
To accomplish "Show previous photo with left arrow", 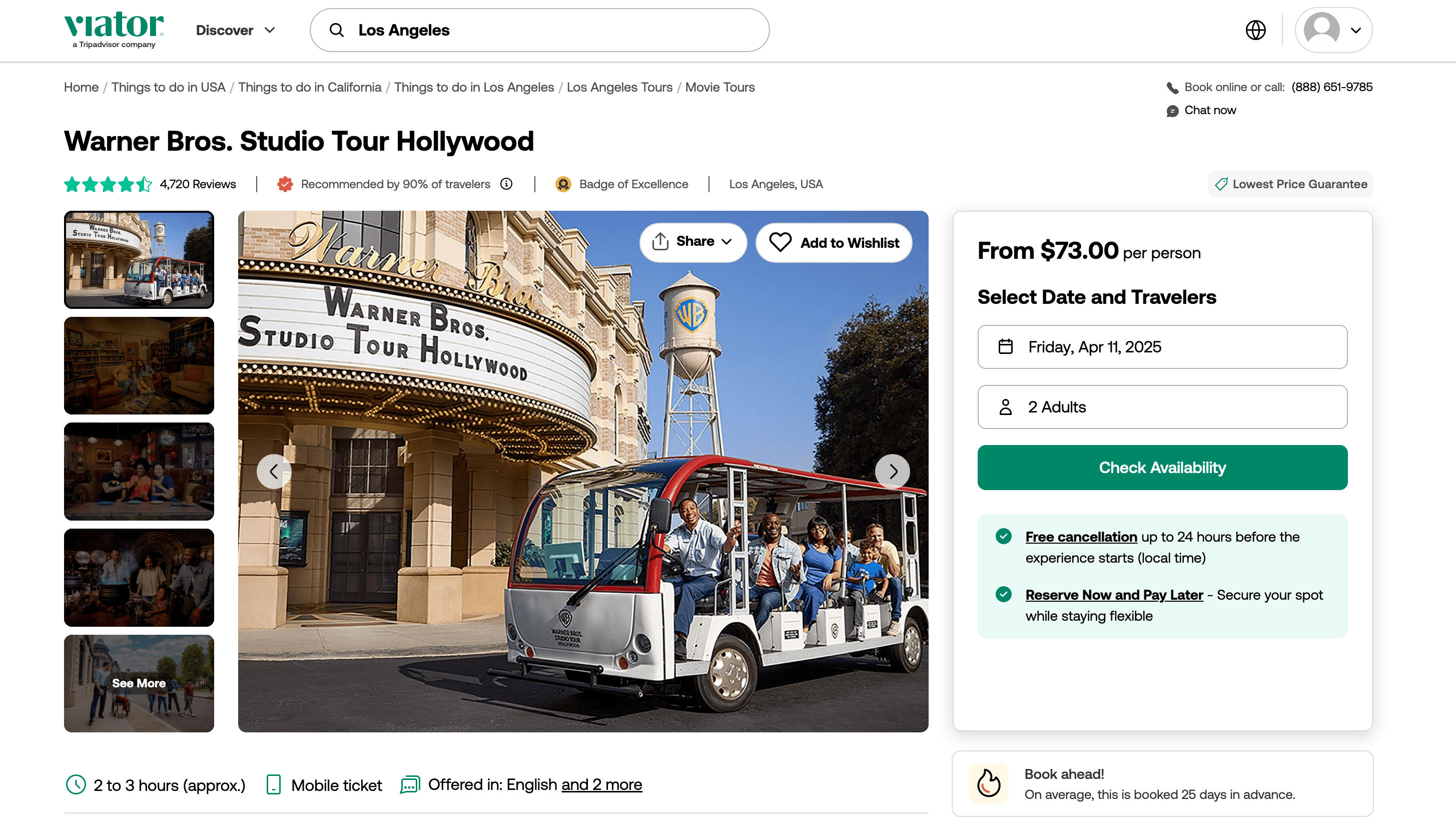I will (274, 472).
